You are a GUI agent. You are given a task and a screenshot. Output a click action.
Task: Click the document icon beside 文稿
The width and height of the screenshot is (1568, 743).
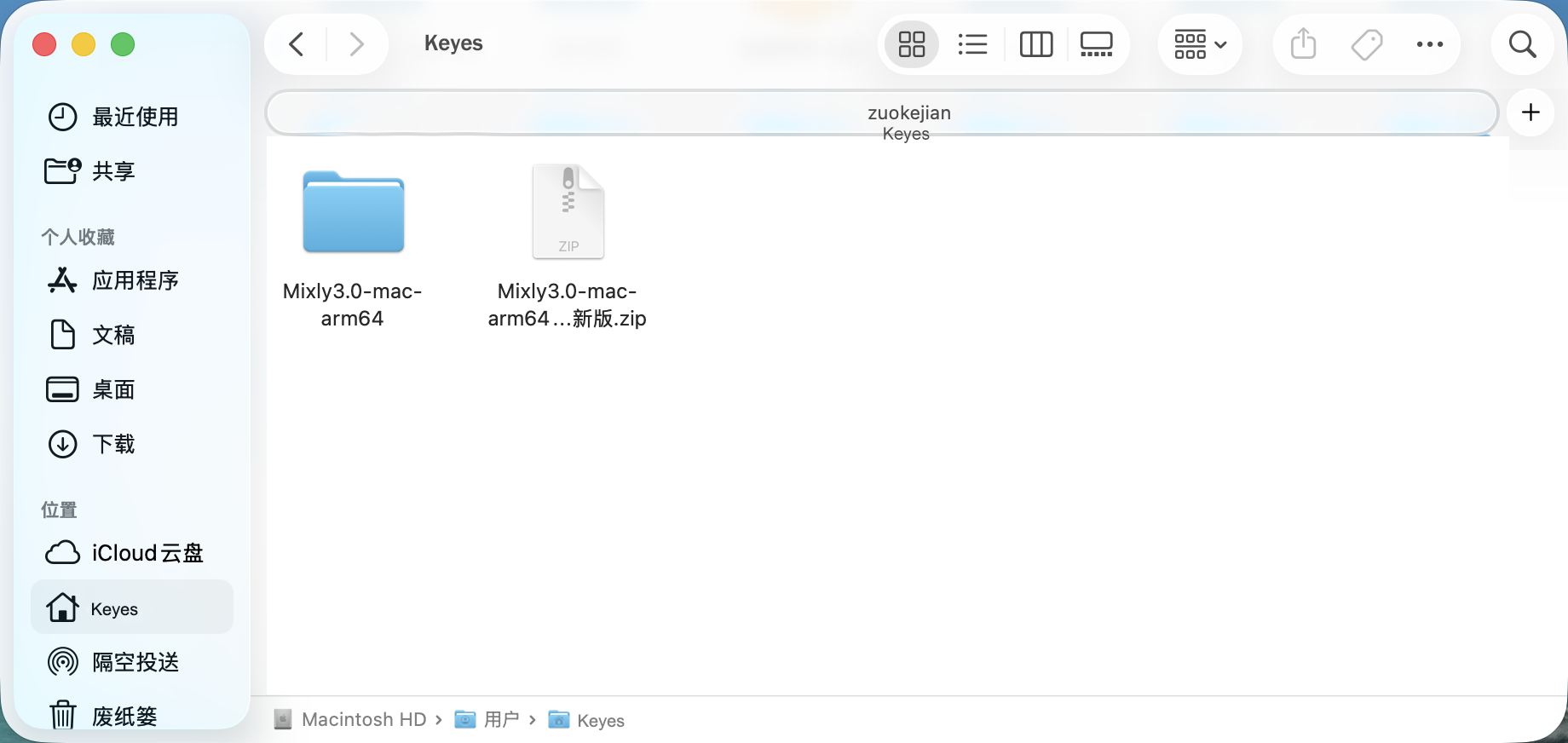(62, 335)
